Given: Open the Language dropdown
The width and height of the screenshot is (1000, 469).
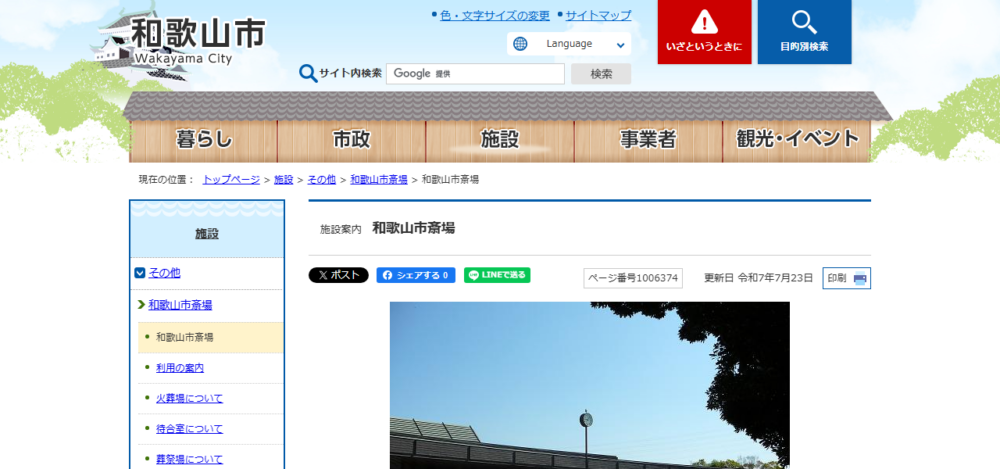Looking at the screenshot, I should pos(569,44).
